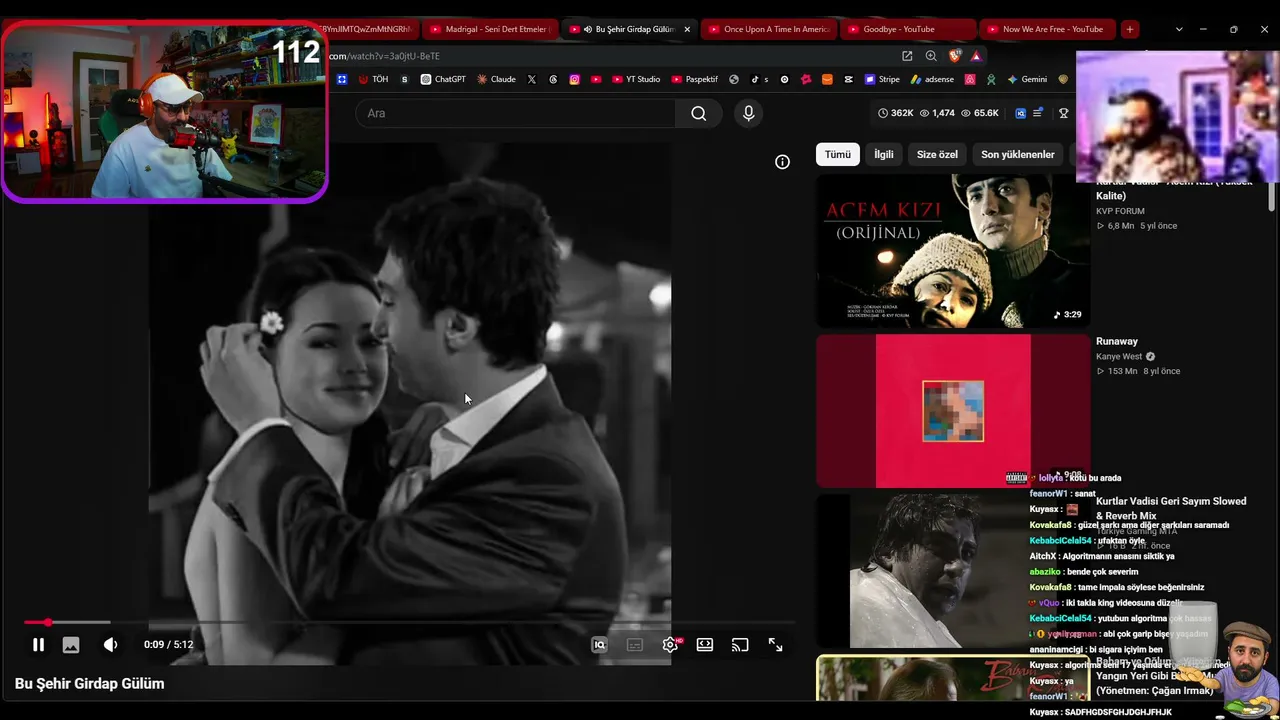Click the 362K watch-time stat in the header

point(895,113)
